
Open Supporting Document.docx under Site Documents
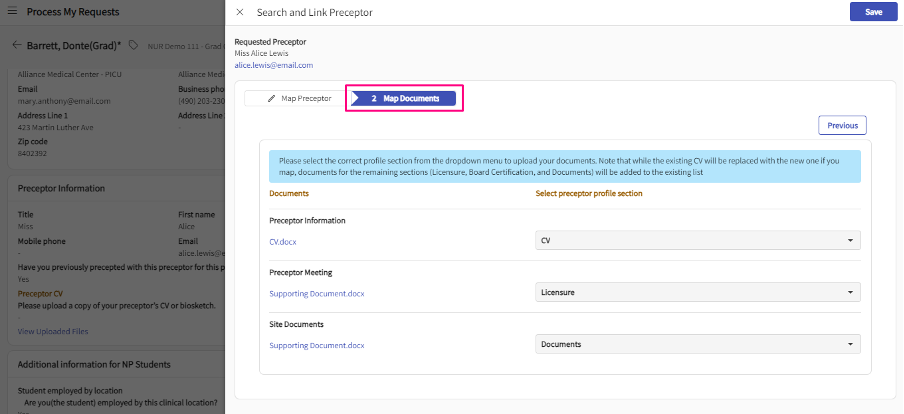(316, 345)
